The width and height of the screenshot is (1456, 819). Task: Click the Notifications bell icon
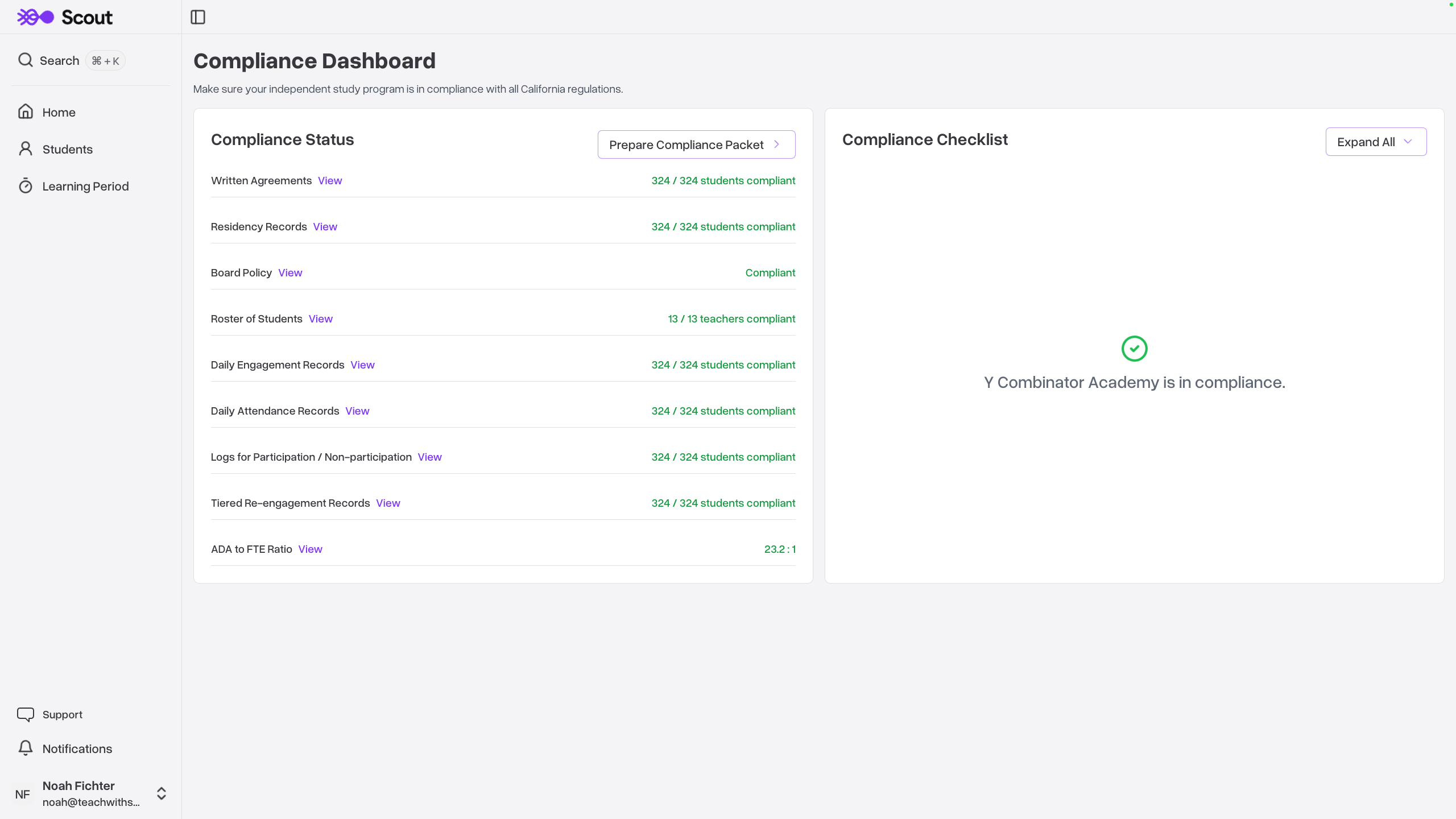26,748
